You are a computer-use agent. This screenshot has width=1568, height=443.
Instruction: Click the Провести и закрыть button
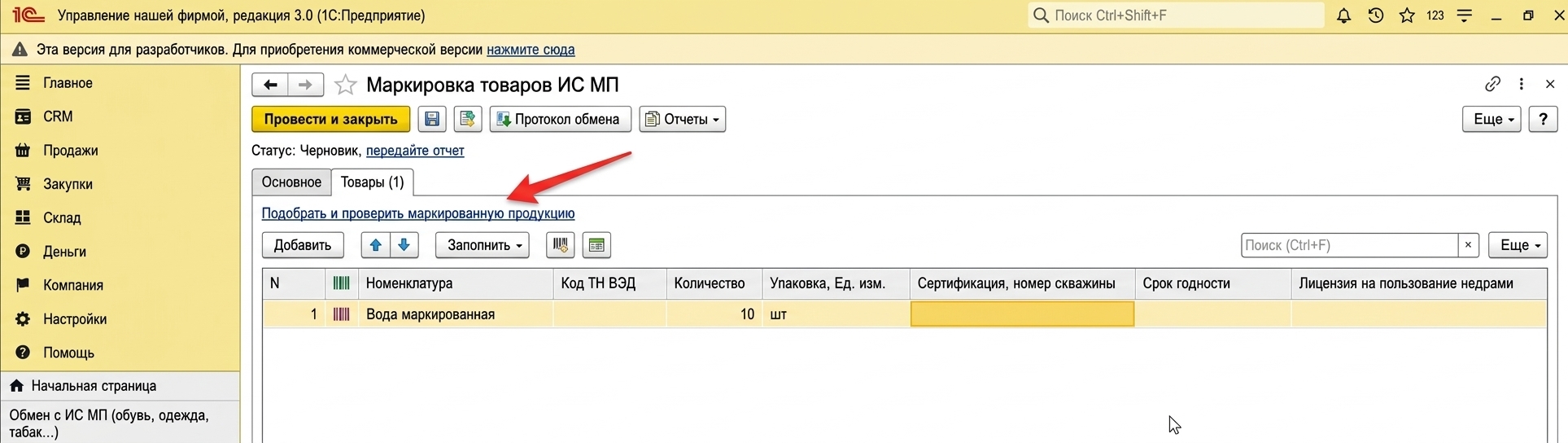coord(330,119)
